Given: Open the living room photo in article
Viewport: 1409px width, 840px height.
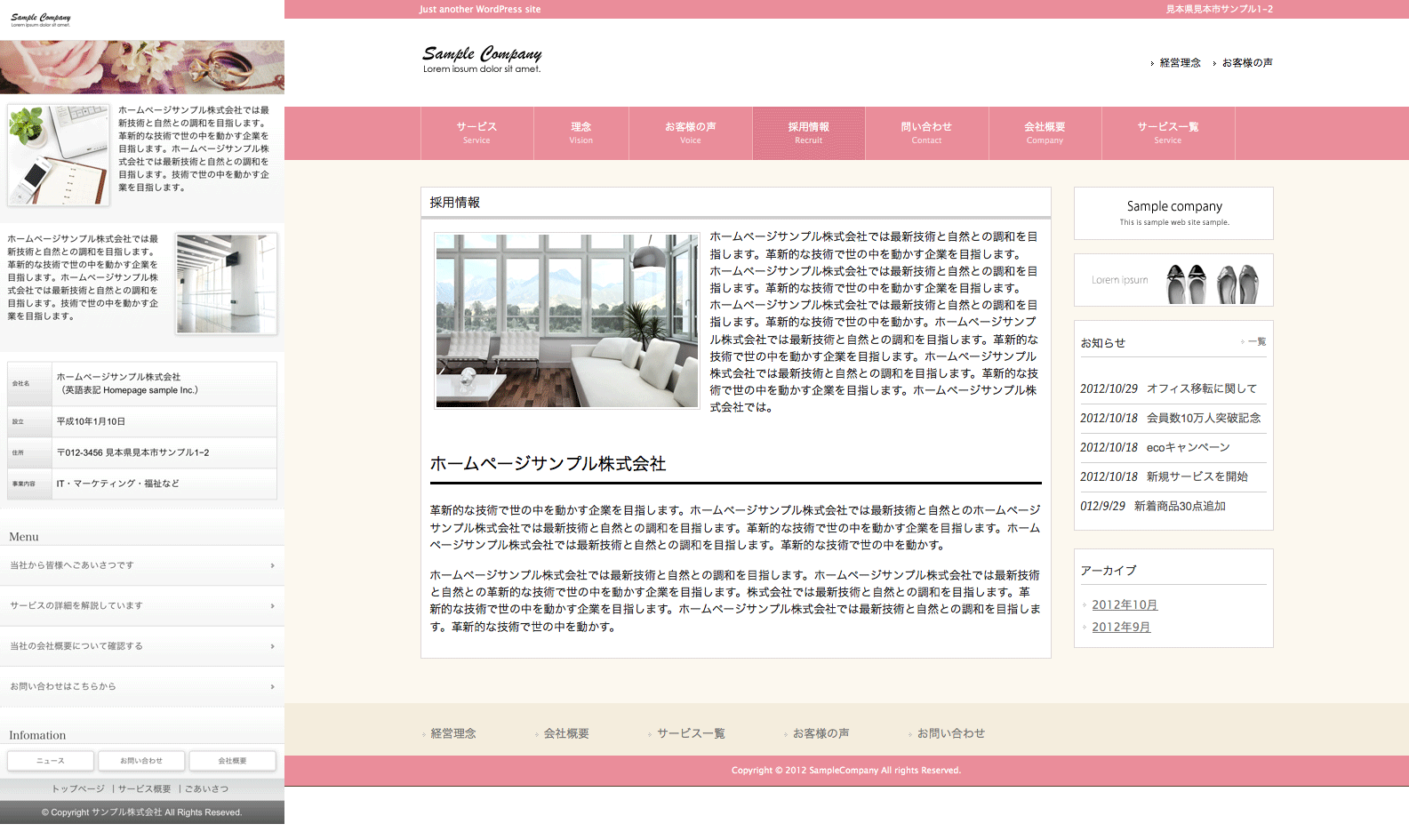Looking at the screenshot, I should (567, 320).
